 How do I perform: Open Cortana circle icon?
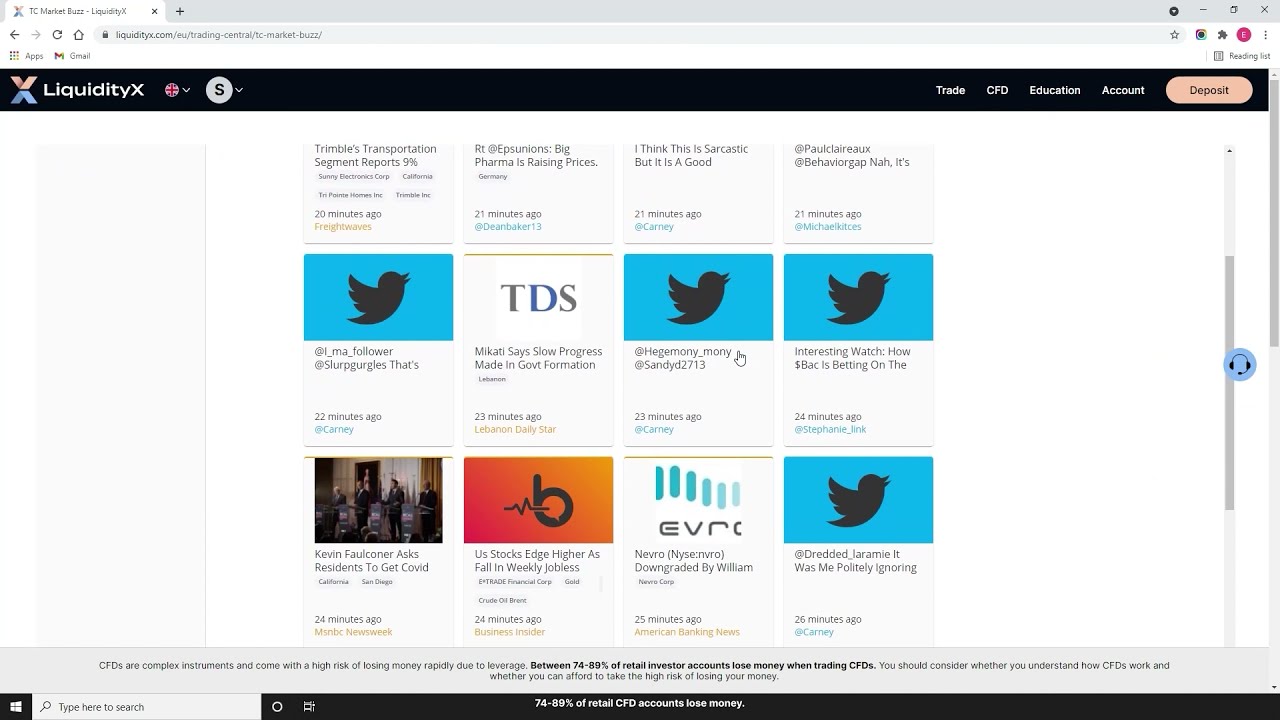(x=277, y=706)
